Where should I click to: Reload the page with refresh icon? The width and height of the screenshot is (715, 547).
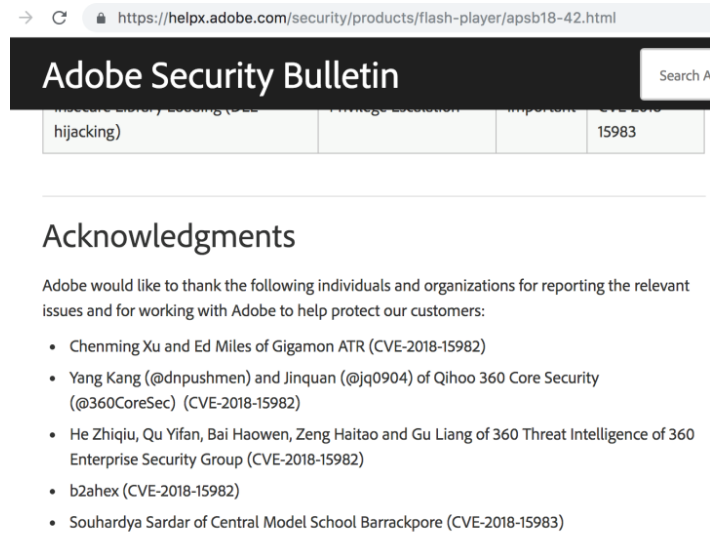point(59,18)
